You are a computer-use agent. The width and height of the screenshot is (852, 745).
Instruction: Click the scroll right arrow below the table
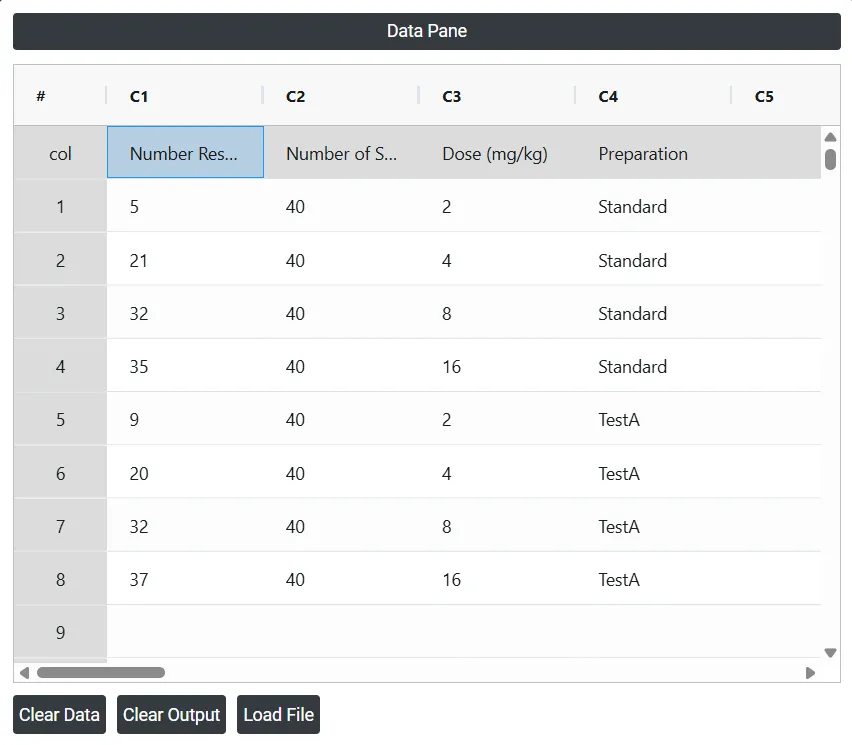(x=810, y=673)
